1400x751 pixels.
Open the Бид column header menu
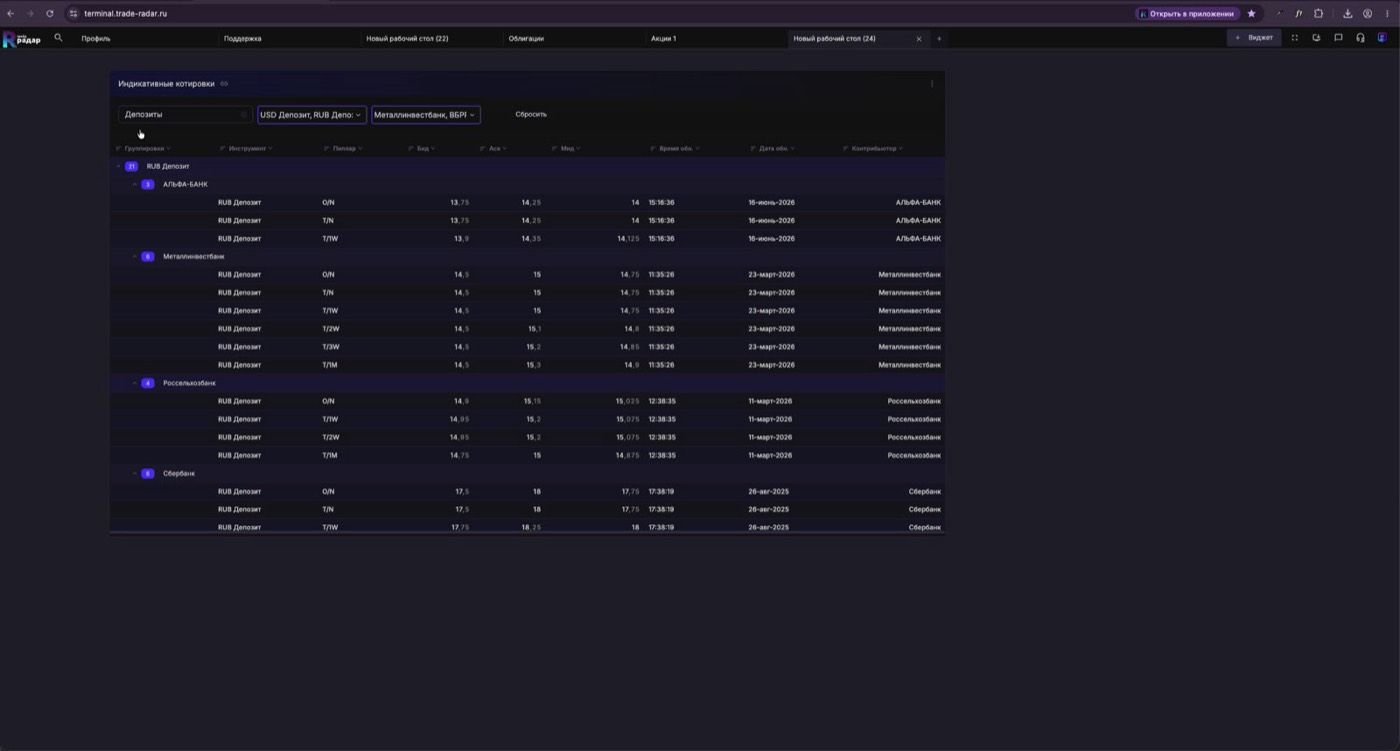point(433,149)
